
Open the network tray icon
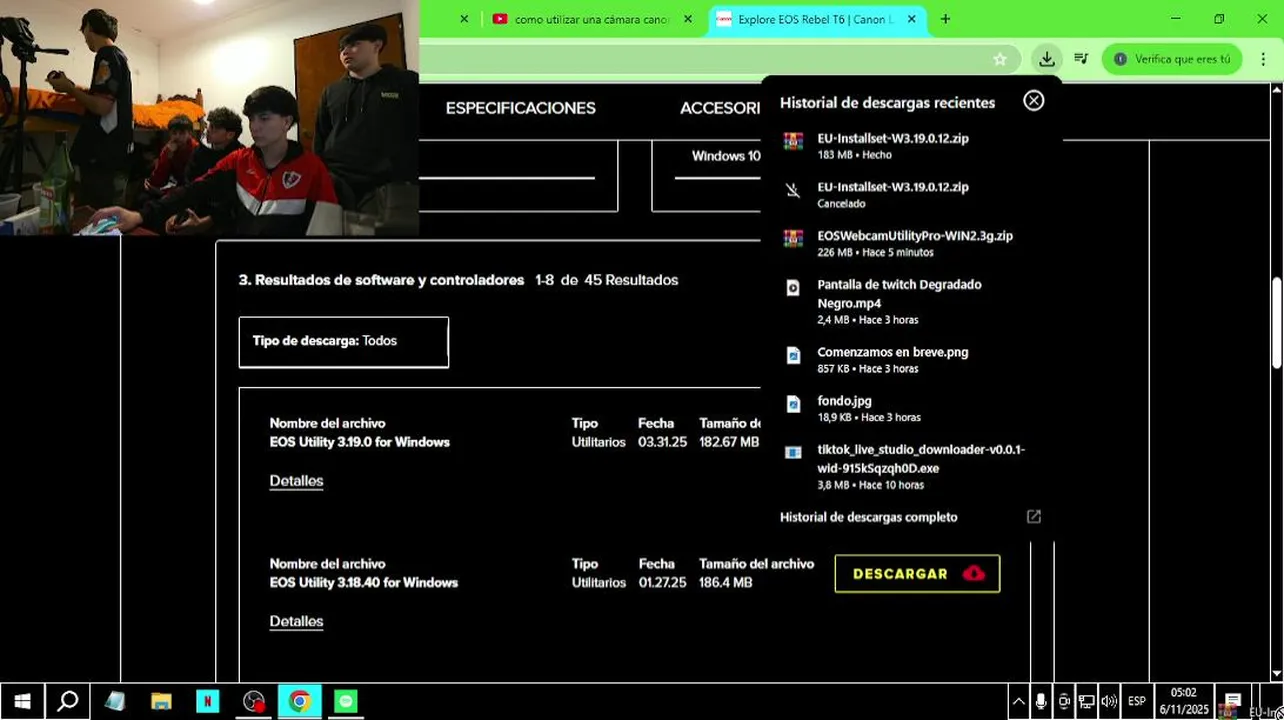tap(1086, 702)
